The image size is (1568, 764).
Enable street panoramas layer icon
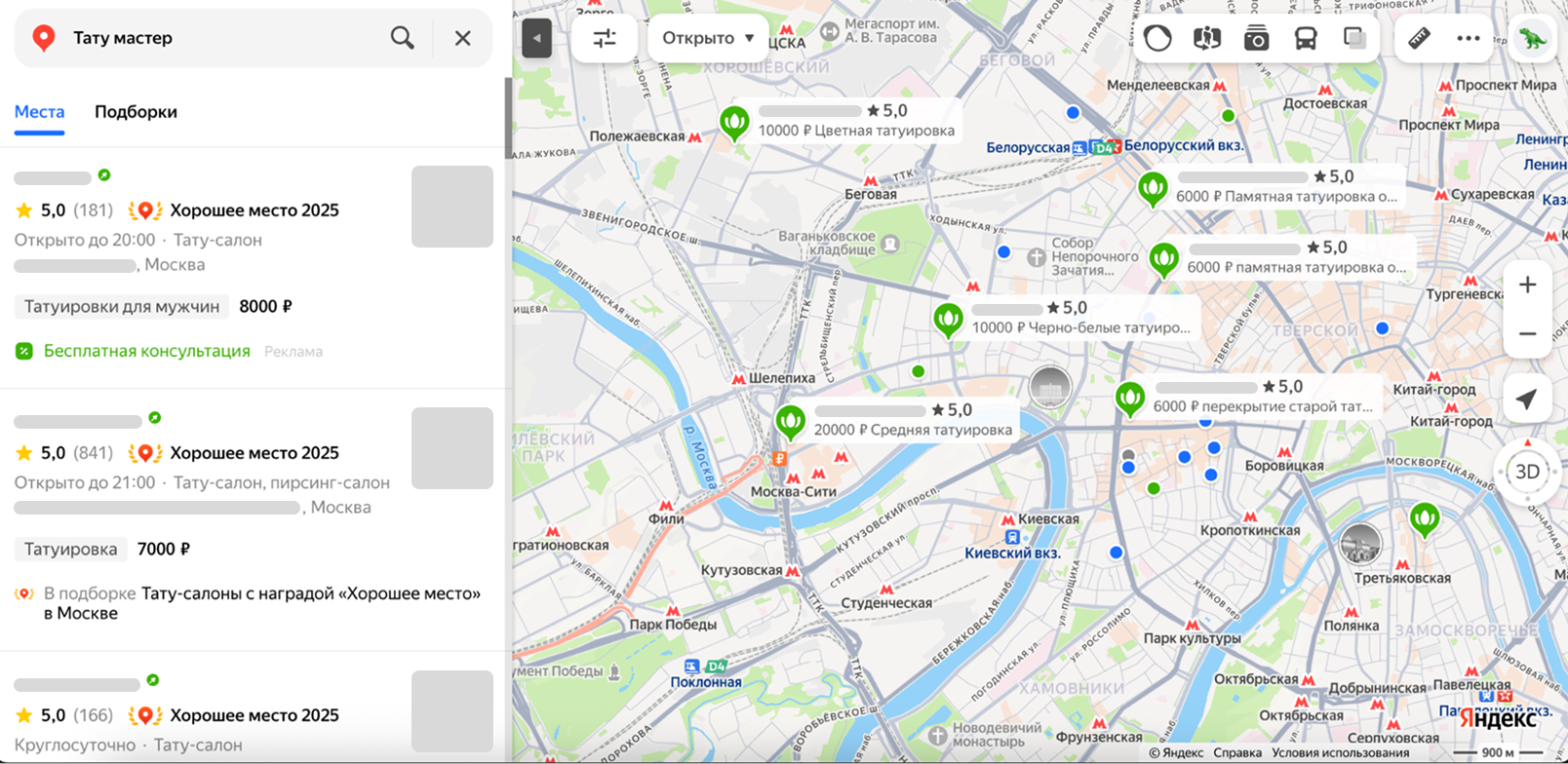tap(1207, 38)
